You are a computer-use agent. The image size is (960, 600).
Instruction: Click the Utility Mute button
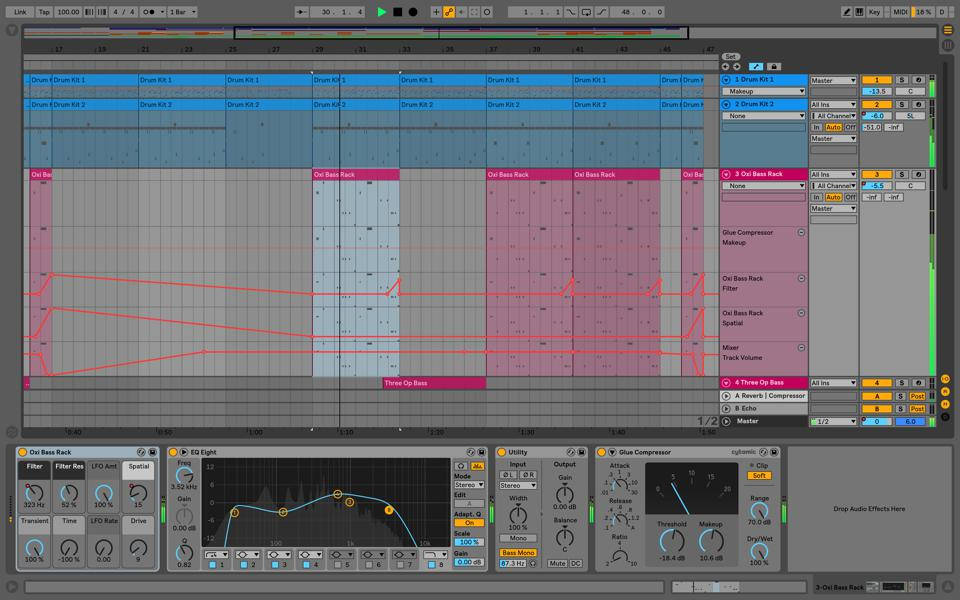(x=557, y=563)
